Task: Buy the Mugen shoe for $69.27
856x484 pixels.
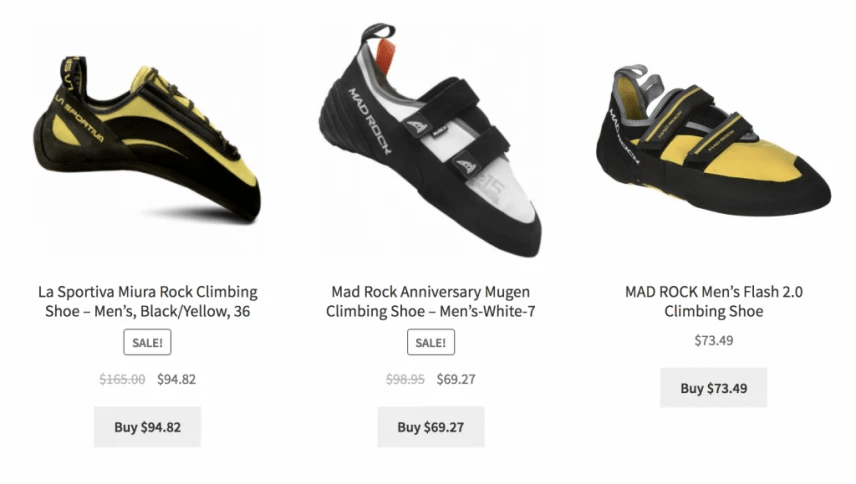Action: [431, 427]
